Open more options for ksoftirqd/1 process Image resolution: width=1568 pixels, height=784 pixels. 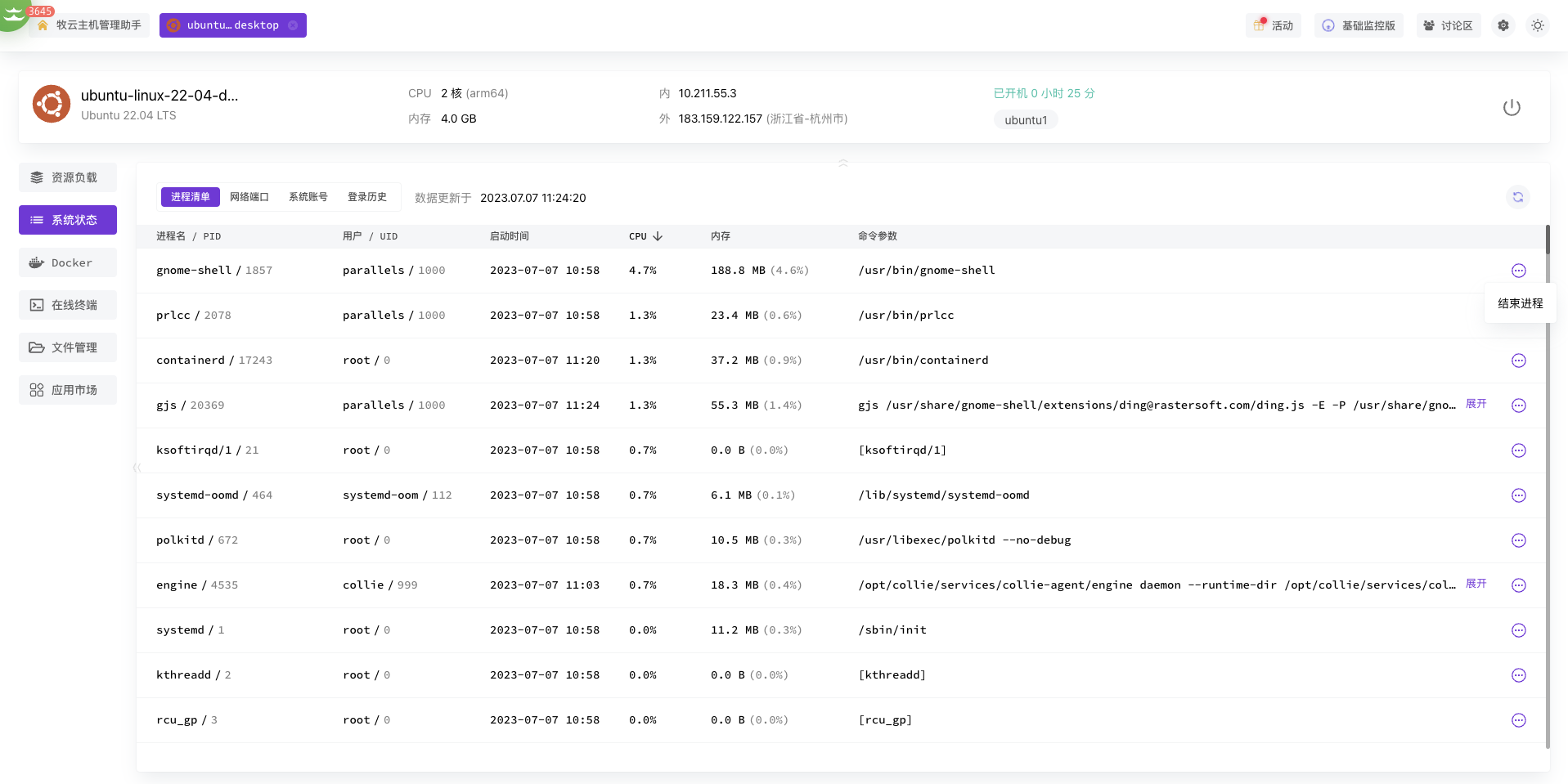click(1518, 450)
